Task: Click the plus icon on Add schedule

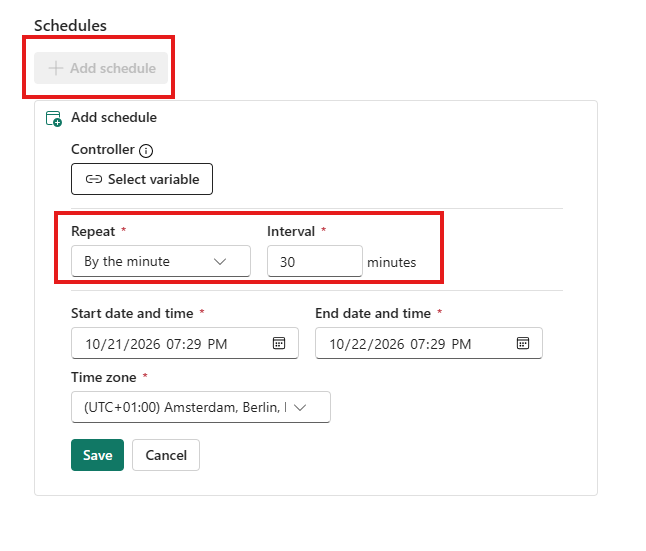Action: (56, 68)
